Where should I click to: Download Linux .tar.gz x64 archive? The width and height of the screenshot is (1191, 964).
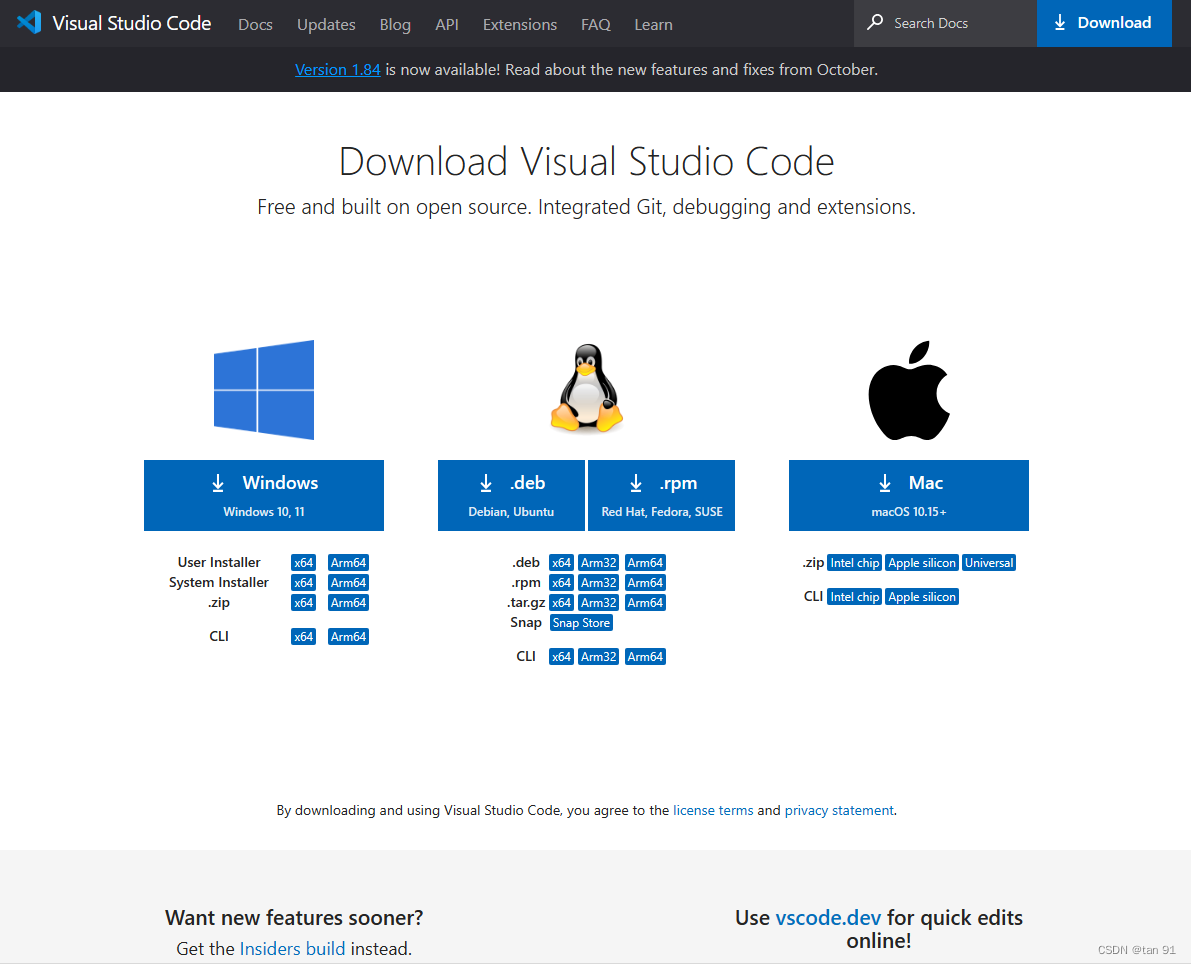pyautogui.click(x=561, y=602)
